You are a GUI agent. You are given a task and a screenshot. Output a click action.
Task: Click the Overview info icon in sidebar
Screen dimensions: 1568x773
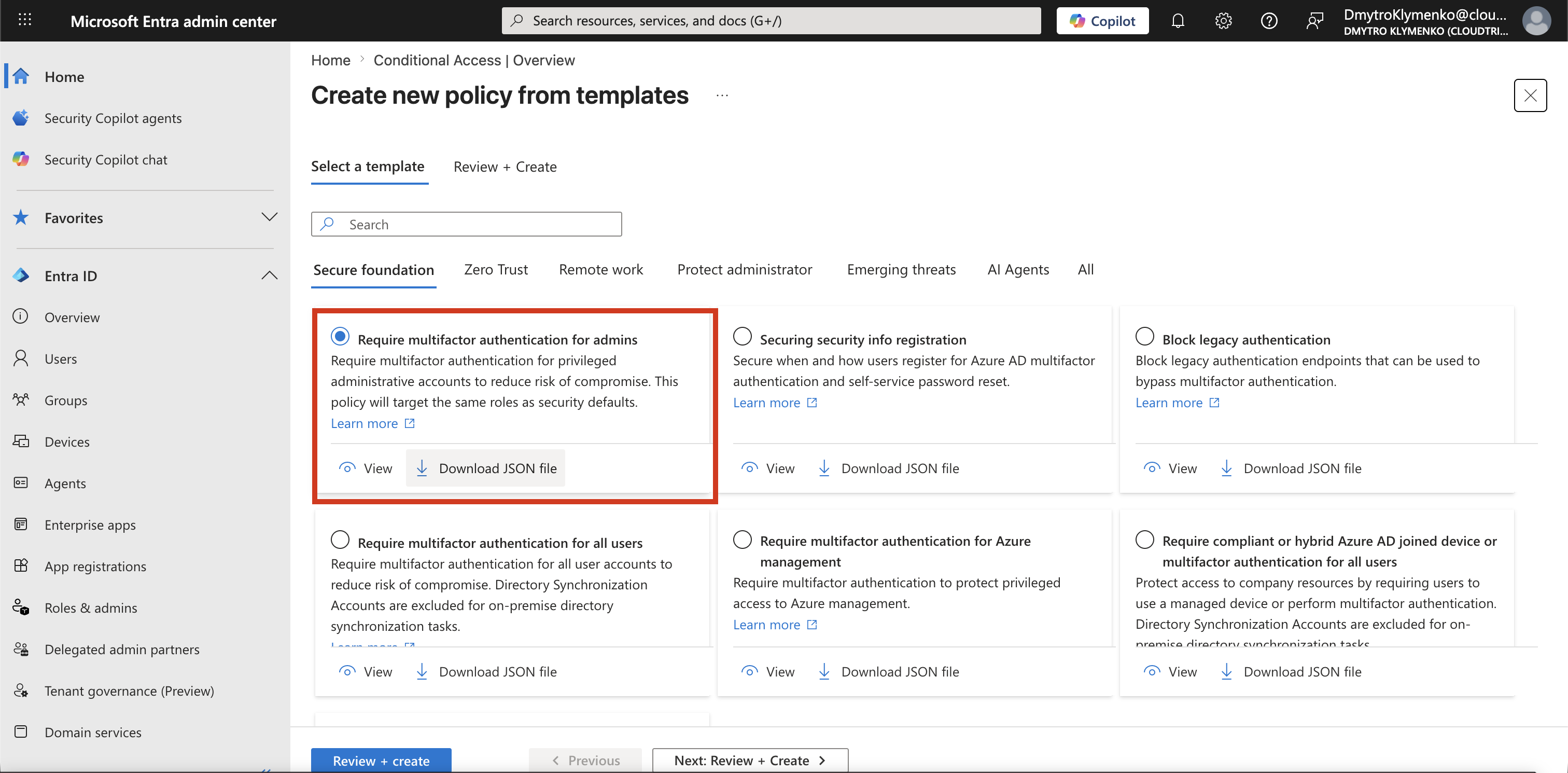click(x=21, y=317)
